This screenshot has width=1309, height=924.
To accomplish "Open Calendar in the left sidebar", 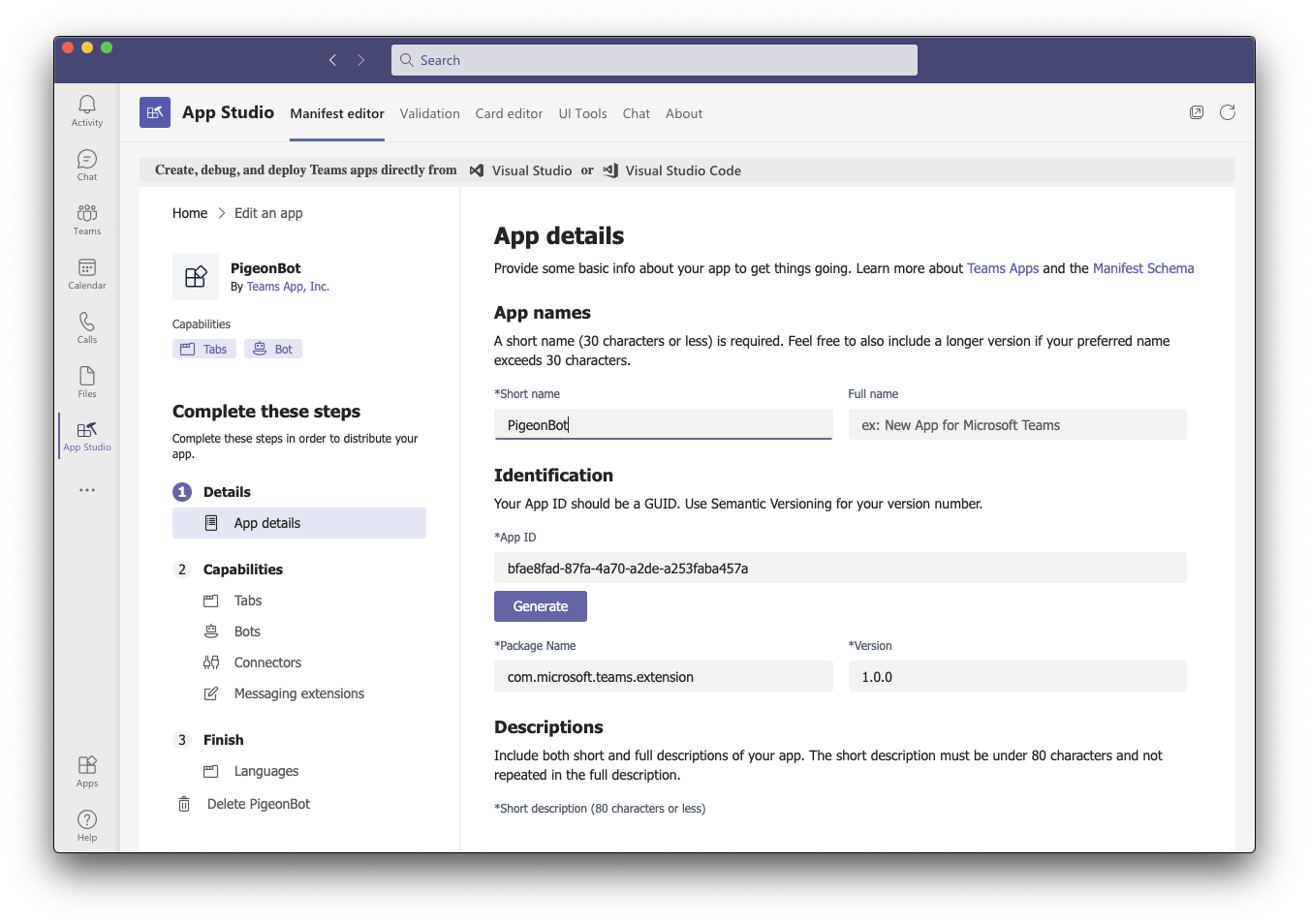I will pos(87,273).
